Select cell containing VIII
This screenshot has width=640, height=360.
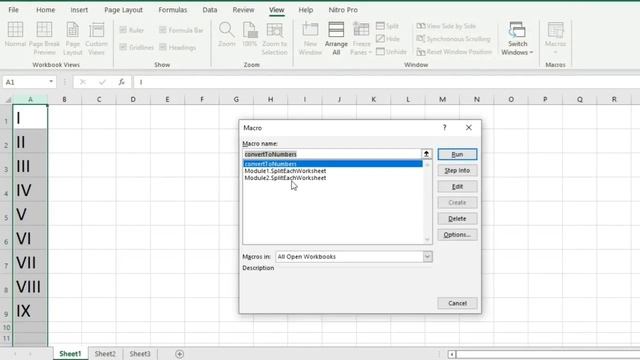30,287
